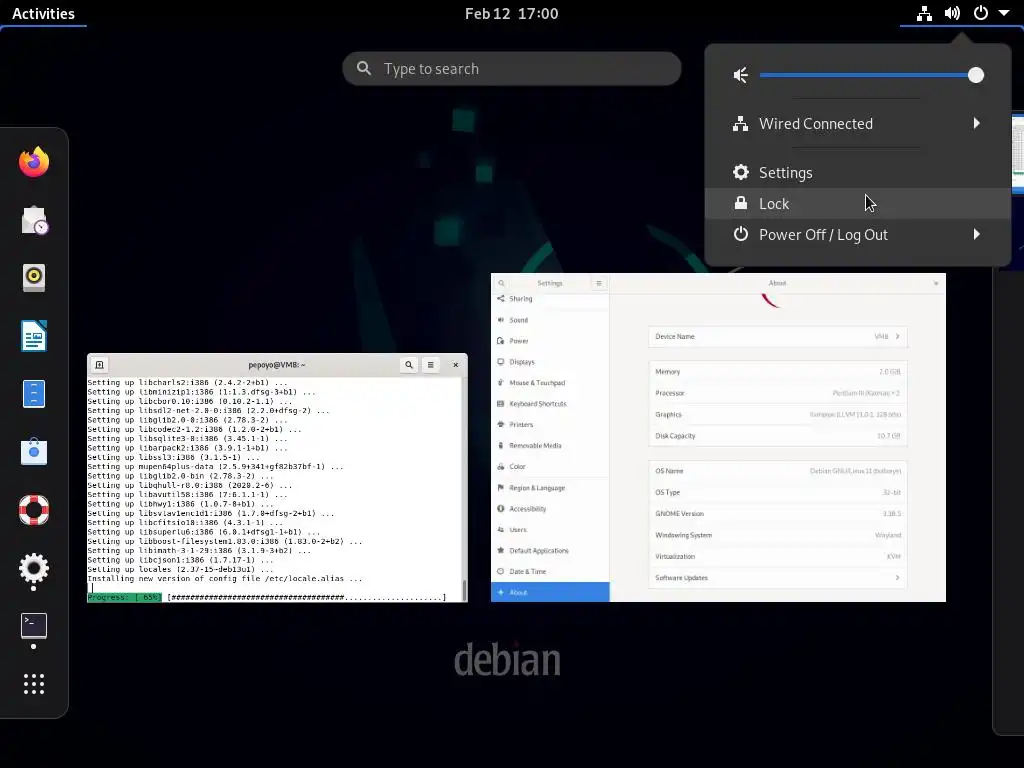Open Device Name row chevron
Viewport: 1024px width, 768px height.
point(897,336)
